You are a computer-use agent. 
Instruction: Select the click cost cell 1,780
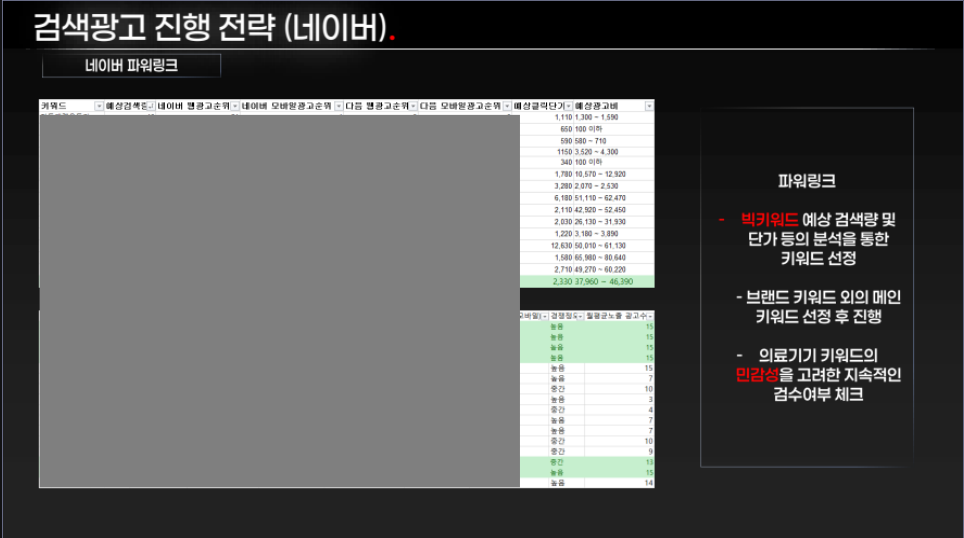coord(563,175)
